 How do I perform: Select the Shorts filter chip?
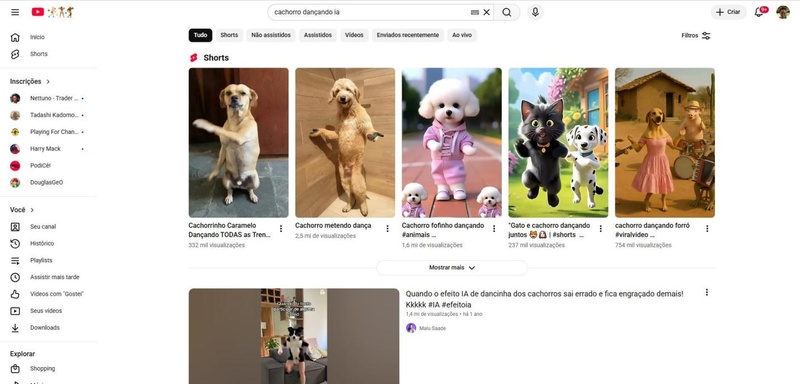pyautogui.click(x=229, y=35)
